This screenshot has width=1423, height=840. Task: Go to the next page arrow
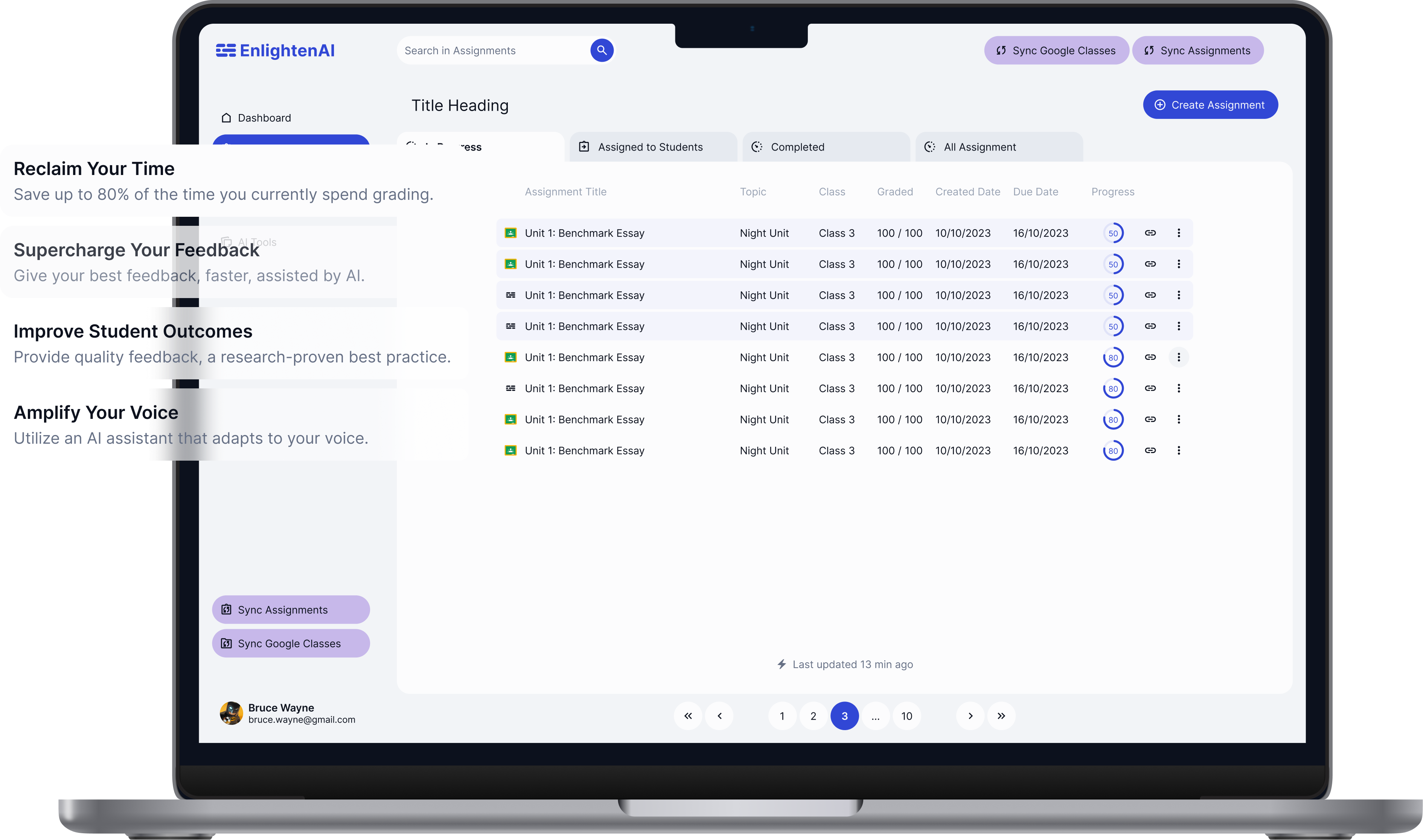pos(970,716)
